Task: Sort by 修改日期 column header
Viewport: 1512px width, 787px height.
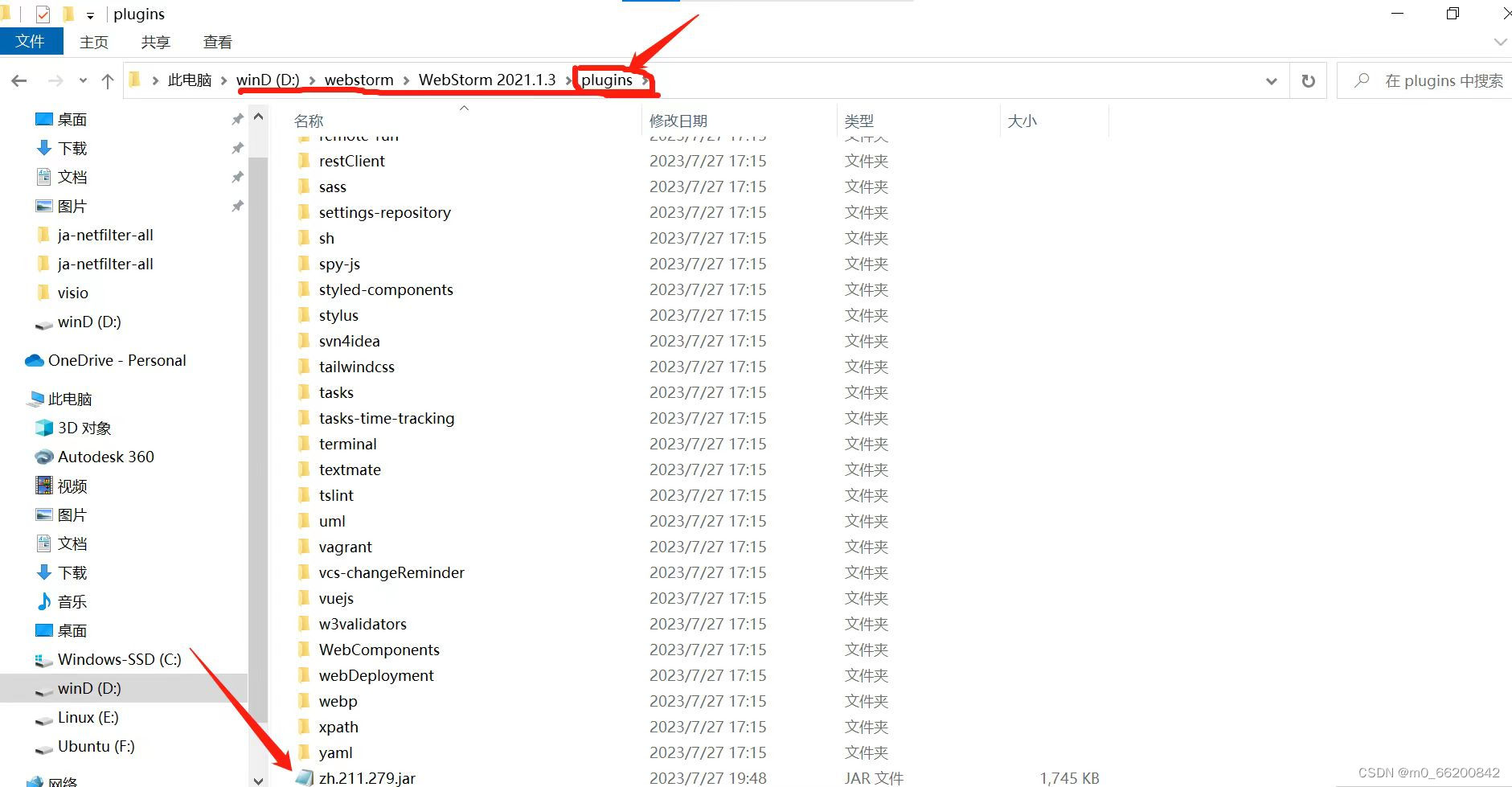Action: pos(678,121)
